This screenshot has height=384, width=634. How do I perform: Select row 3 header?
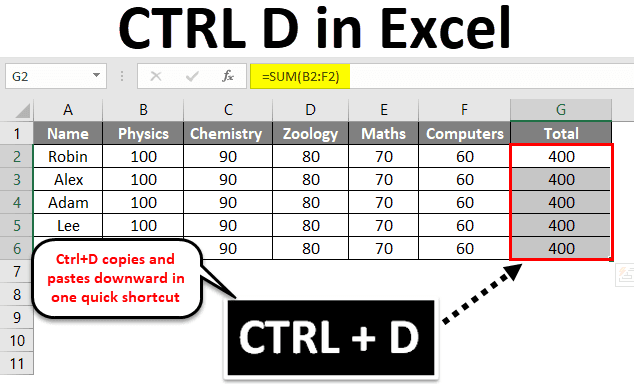click(x=17, y=179)
